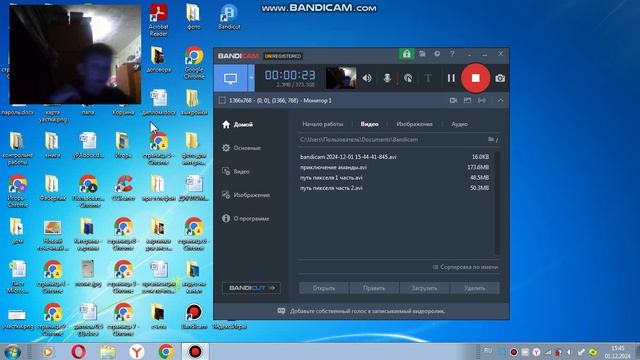Open the CCleaner desktop shortcut

point(123,188)
